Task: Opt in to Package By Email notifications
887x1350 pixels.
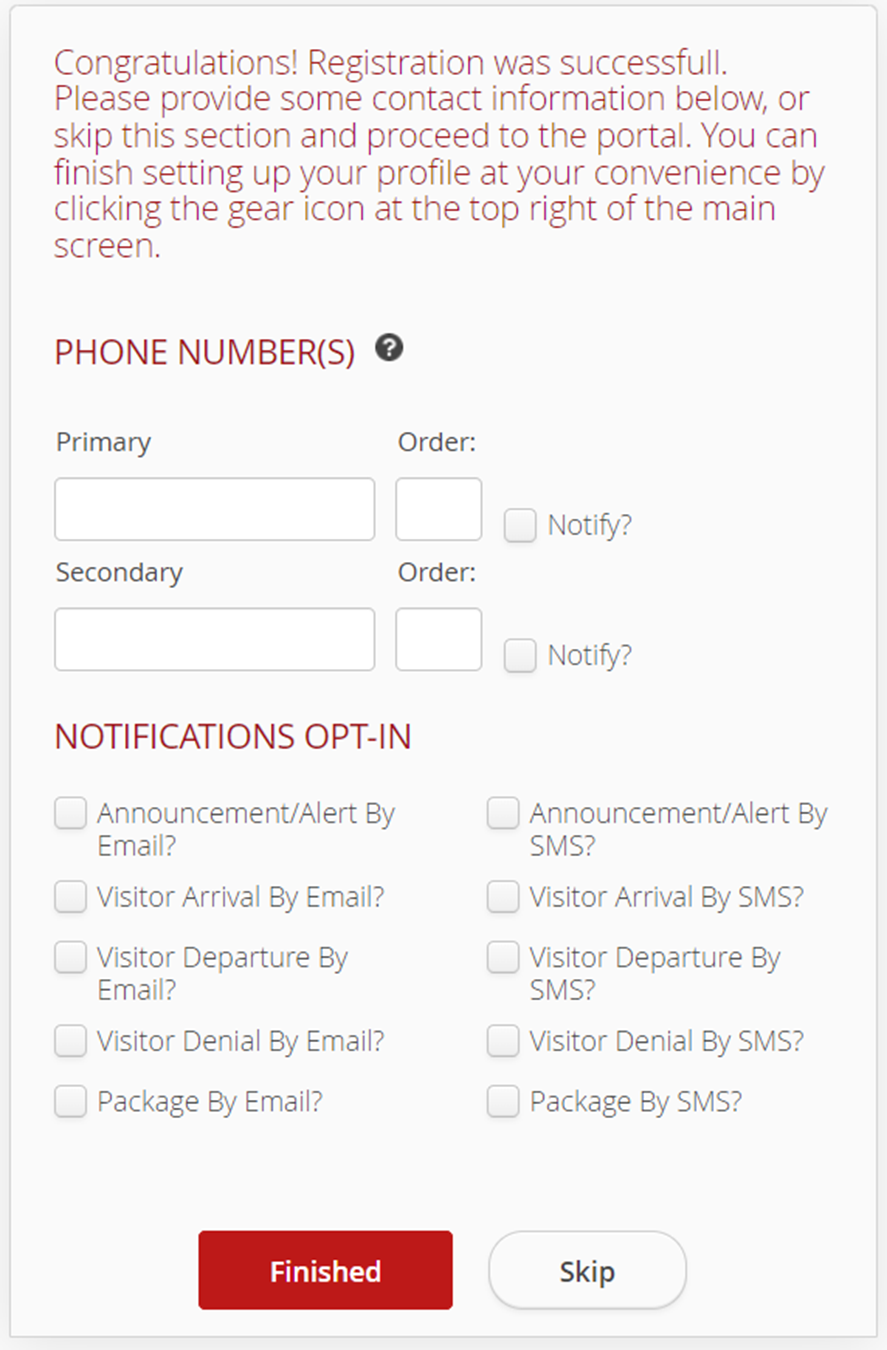Action: (70, 1101)
